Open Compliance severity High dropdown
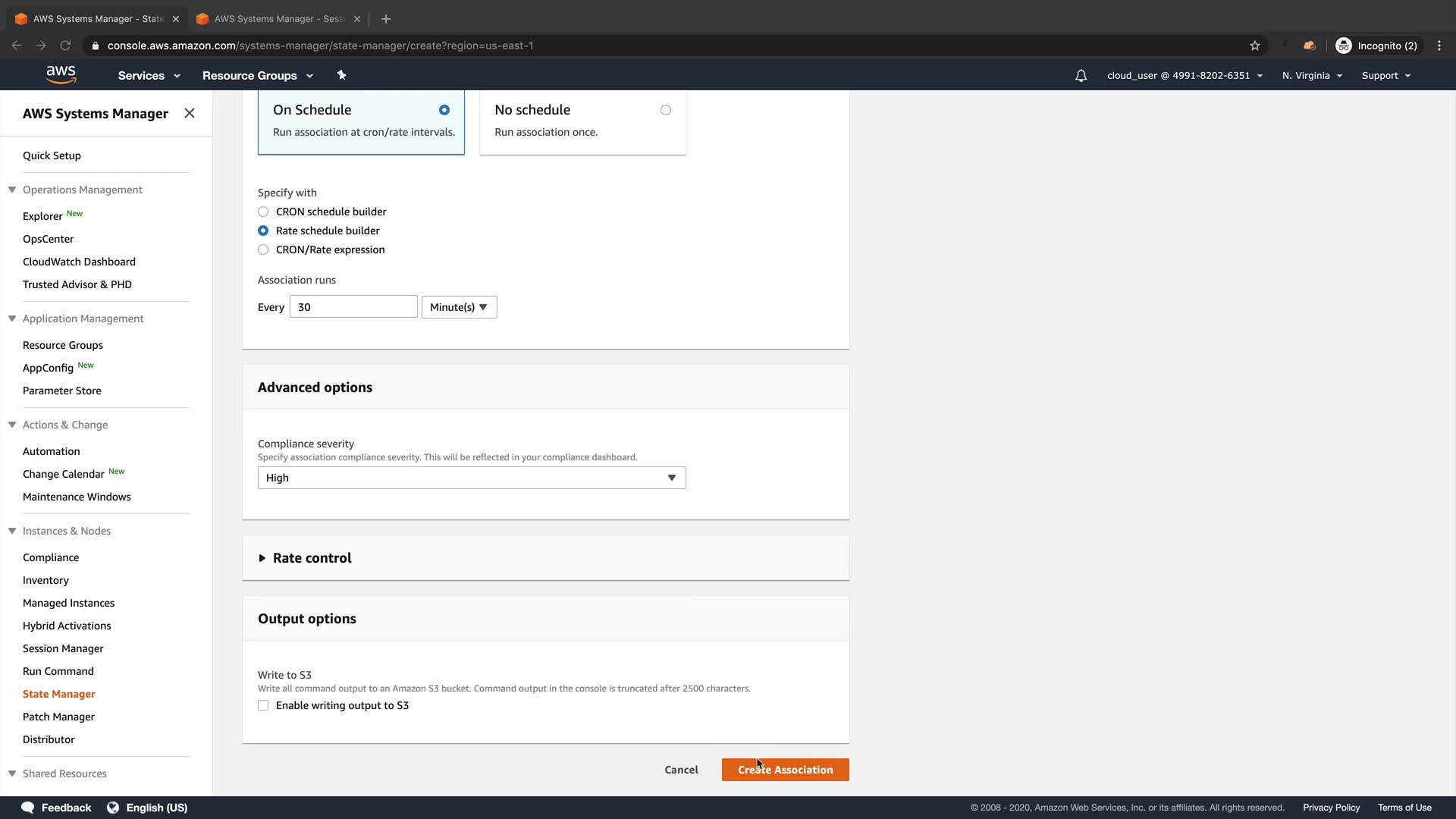1456x819 pixels. pyautogui.click(x=471, y=478)
